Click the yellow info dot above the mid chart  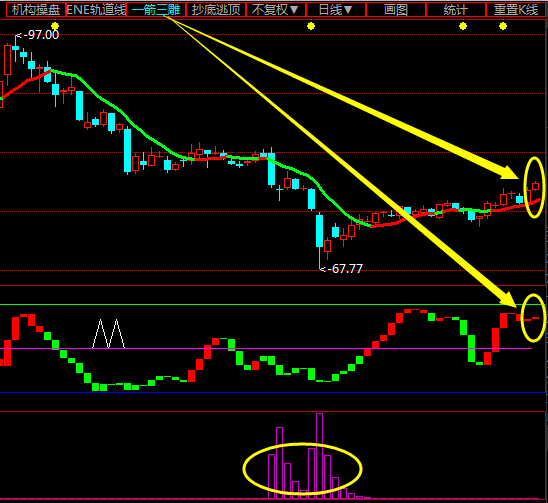pyautogui.click(x=311, y=26)
